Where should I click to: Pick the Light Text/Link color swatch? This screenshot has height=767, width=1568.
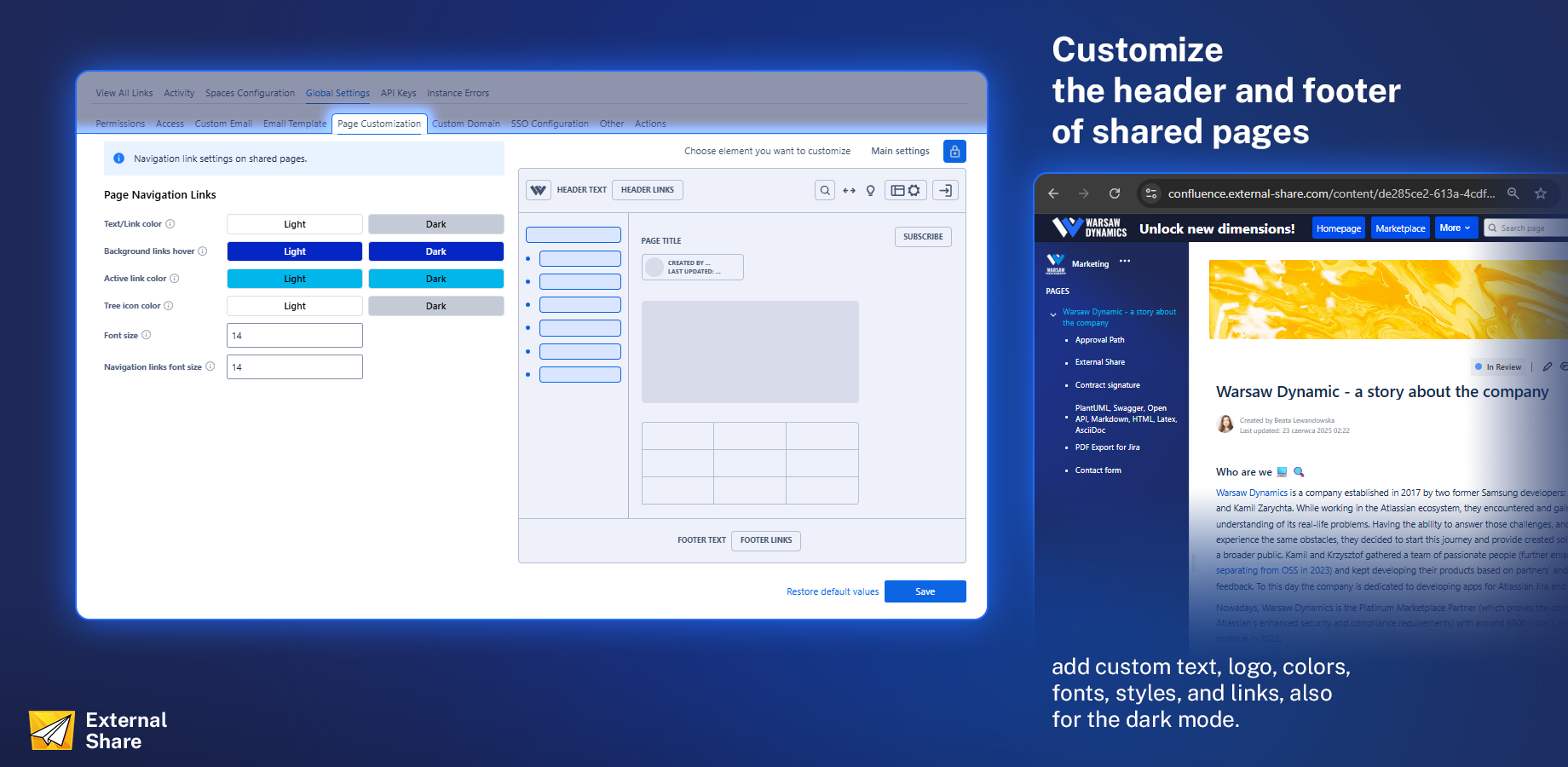(295, 224)
